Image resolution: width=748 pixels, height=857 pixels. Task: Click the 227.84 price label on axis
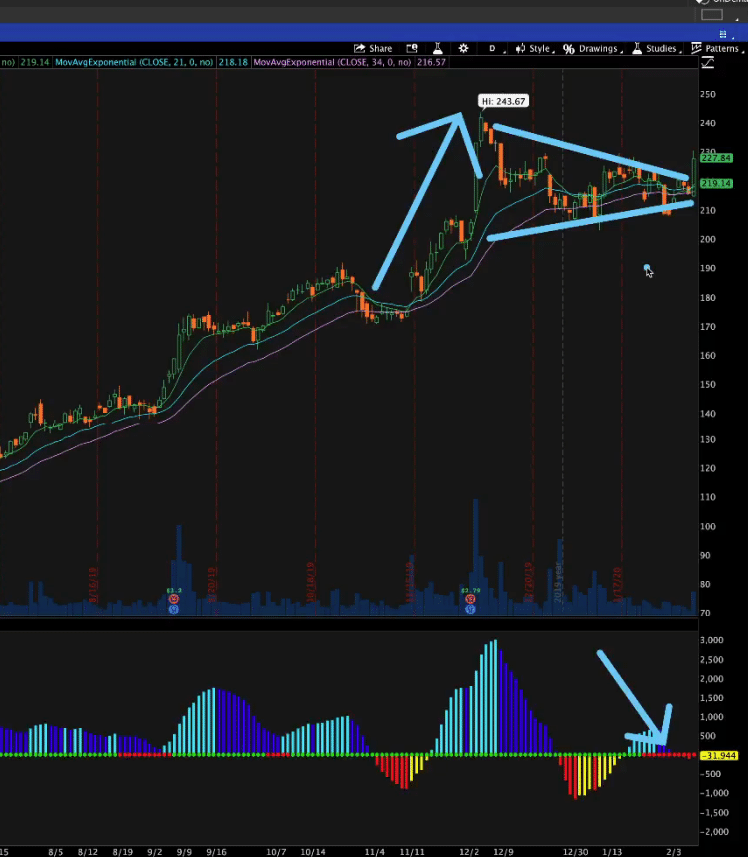pos(716,158)
